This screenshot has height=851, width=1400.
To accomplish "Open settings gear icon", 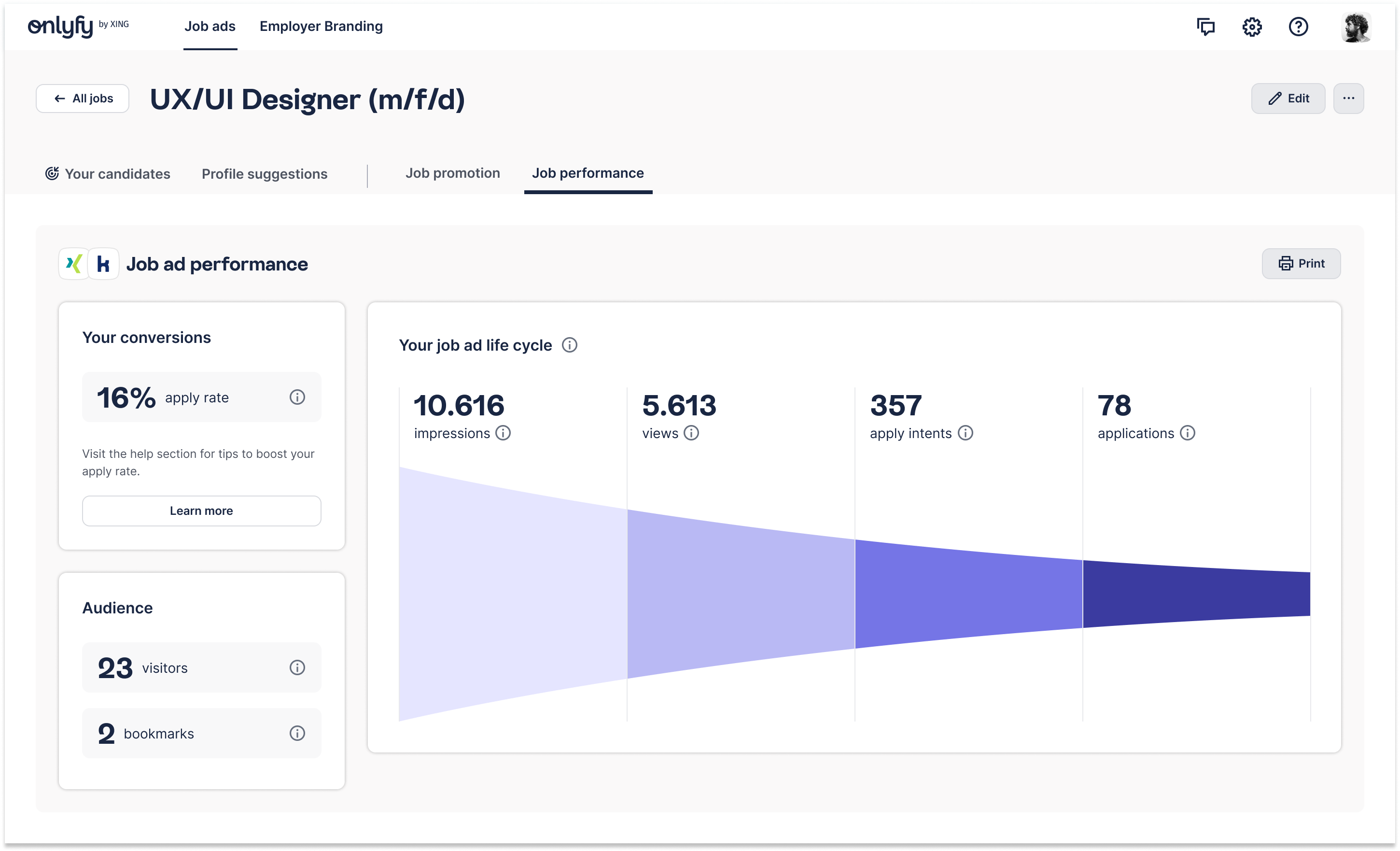I will coord(1252,27).
